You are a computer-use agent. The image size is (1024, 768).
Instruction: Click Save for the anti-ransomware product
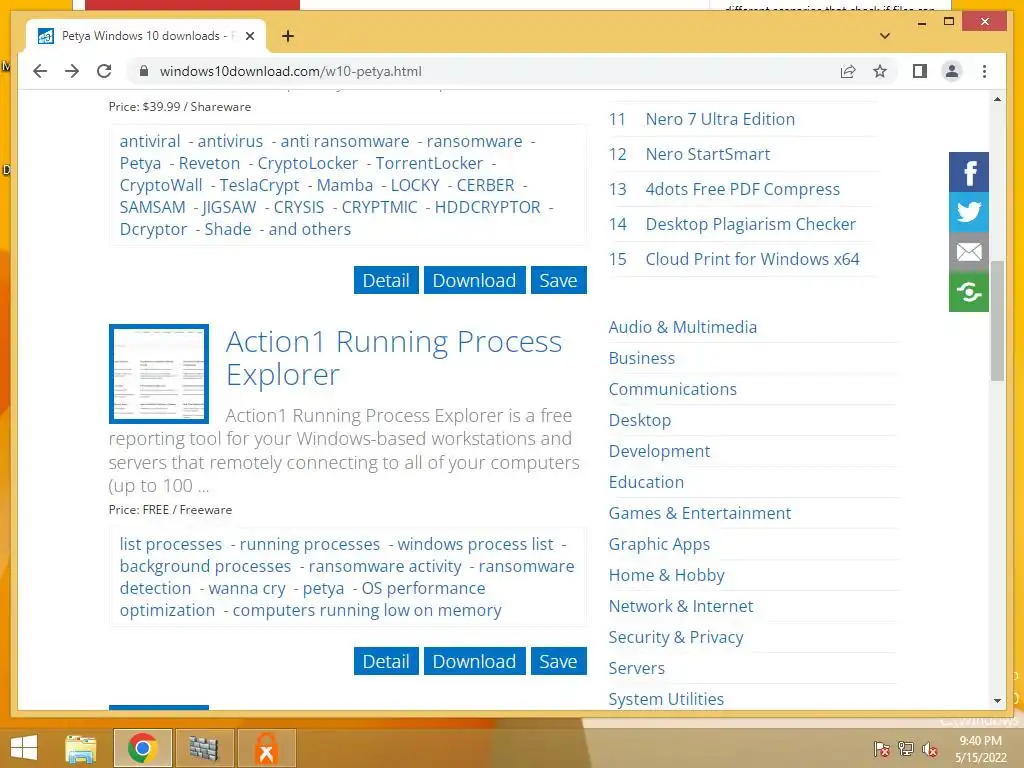(x=558, y=280)
